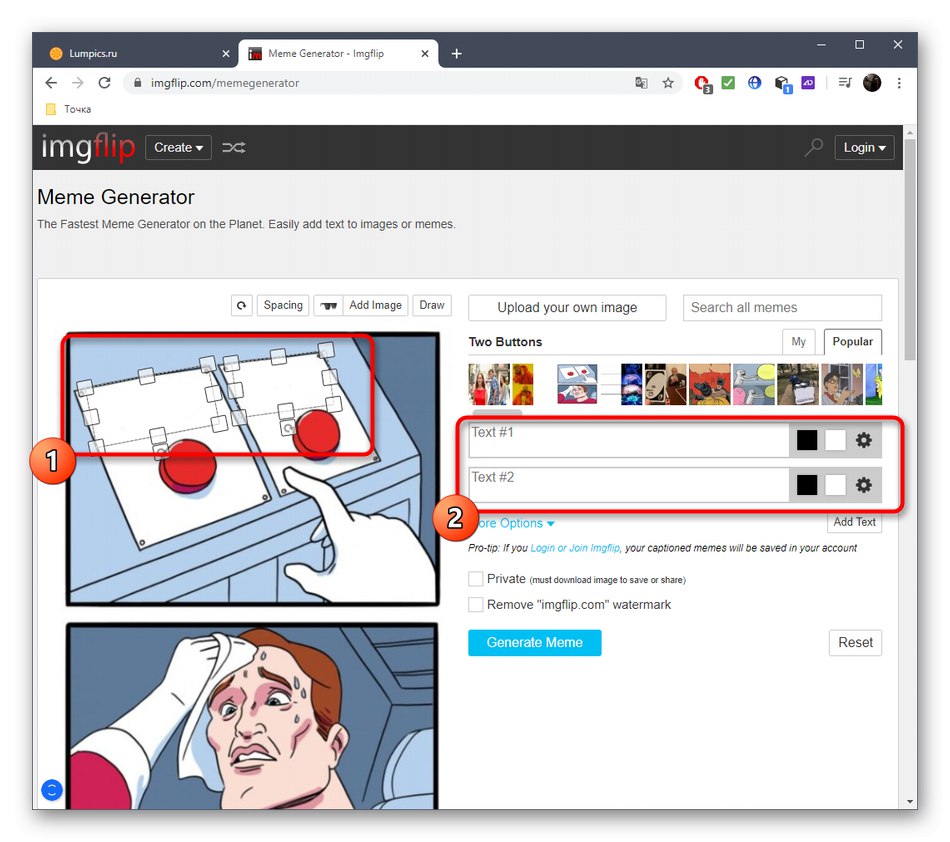The height and width of the screenshot is (842, 950).
Task: Open the Точка bookmark folder
Action: tap(69, 109)
